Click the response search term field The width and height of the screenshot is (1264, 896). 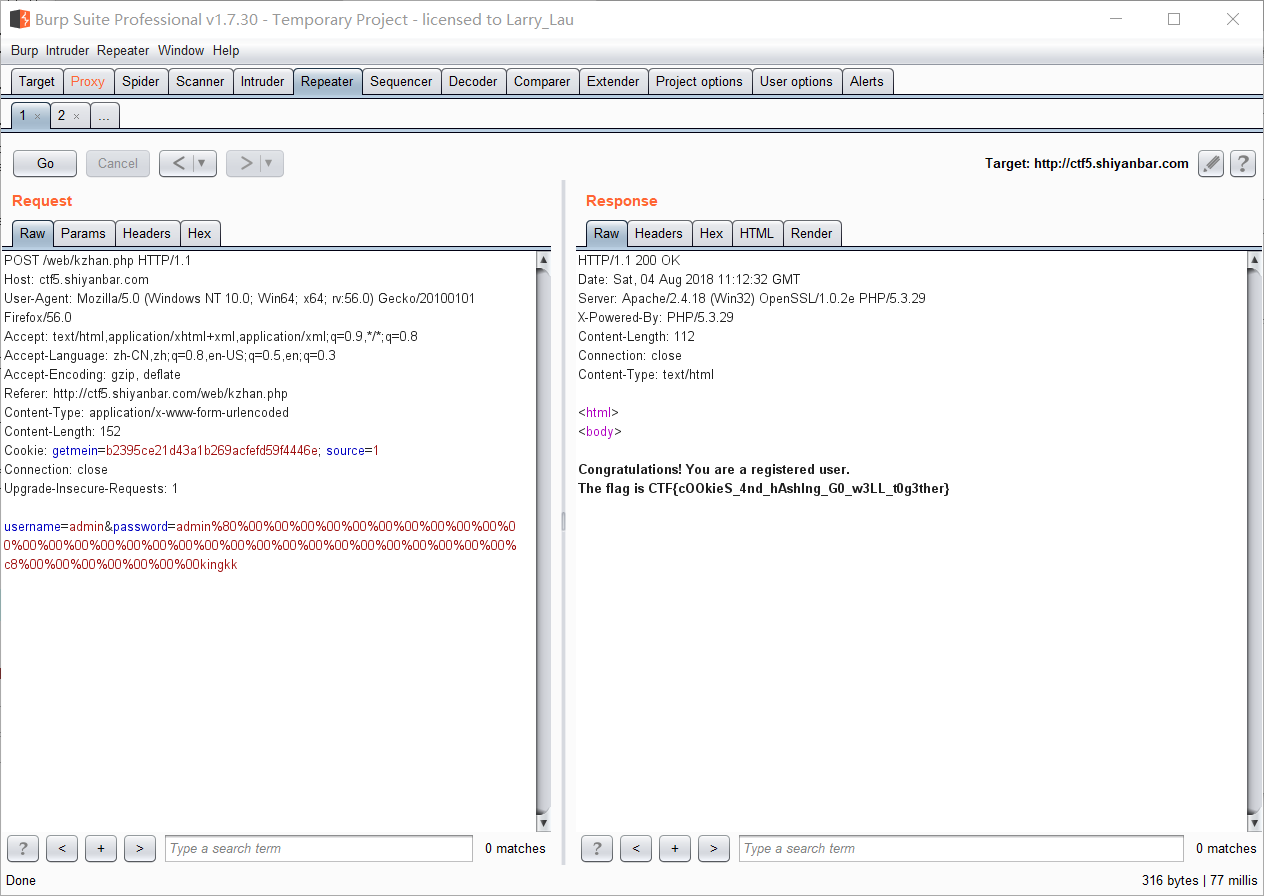[x=962, y=849]
